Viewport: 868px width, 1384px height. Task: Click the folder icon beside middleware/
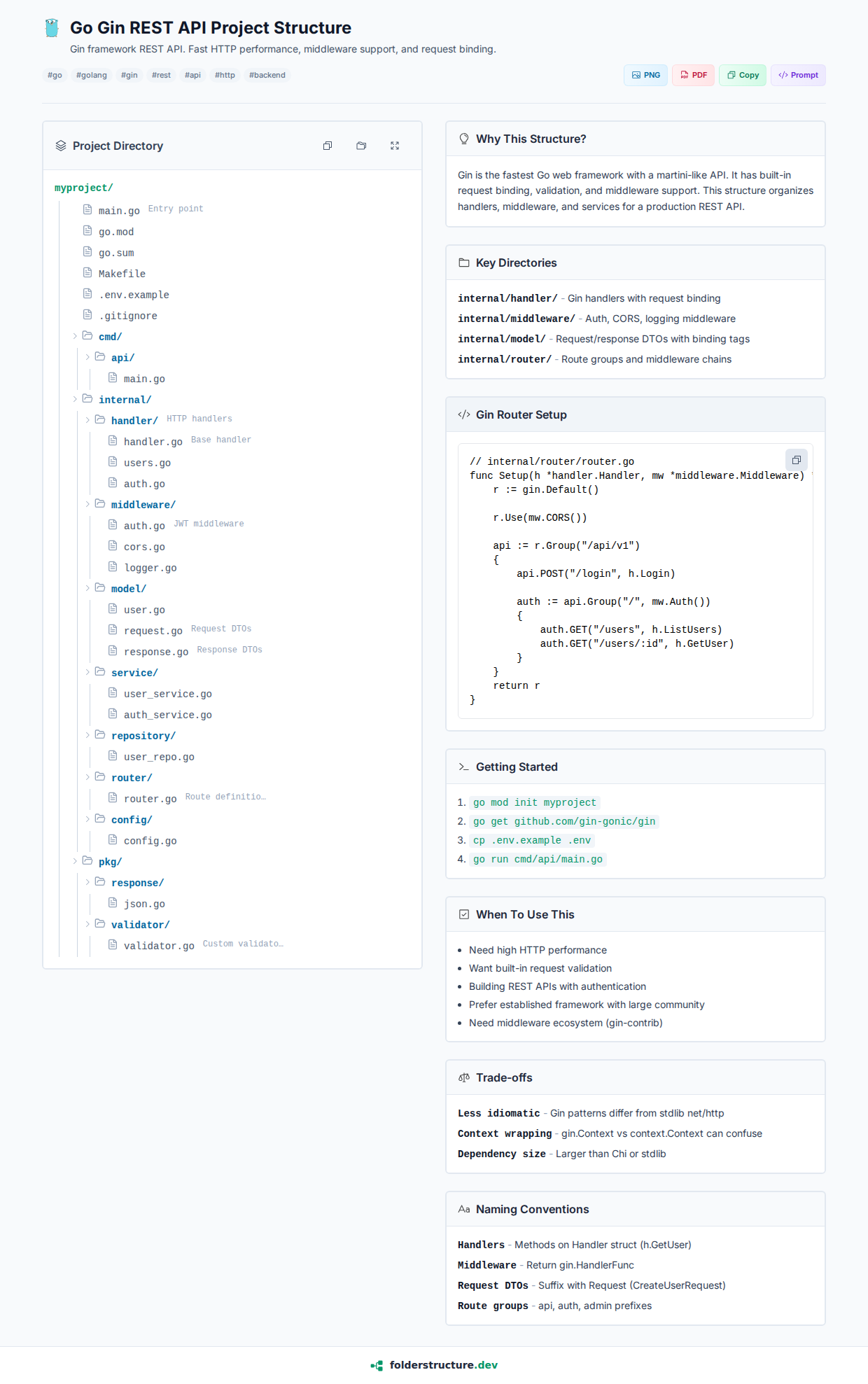(100, 503)
